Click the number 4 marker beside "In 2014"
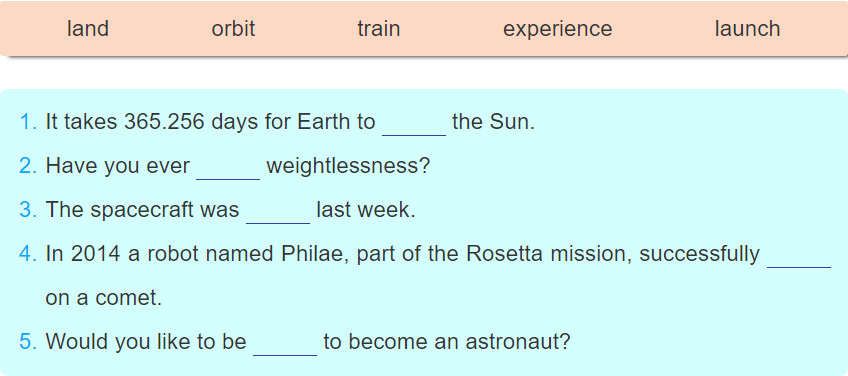The image size is (848, 376). (28, 253)
